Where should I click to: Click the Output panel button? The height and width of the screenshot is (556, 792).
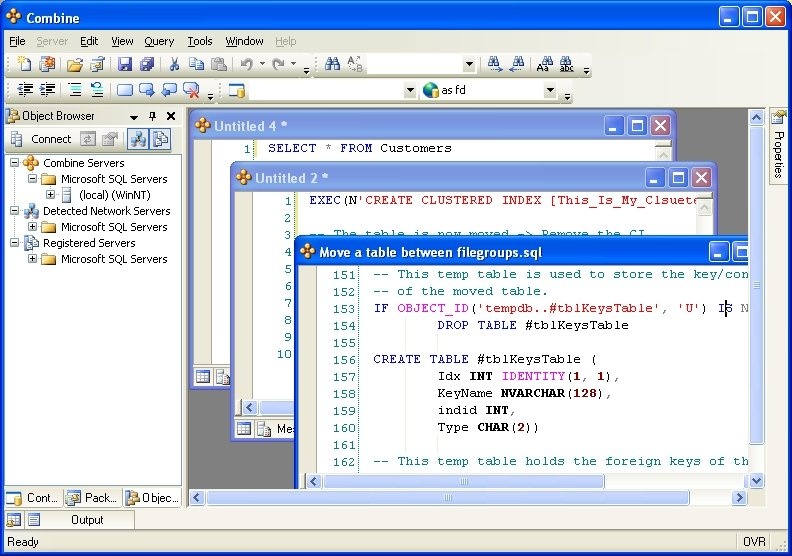coord(87,520)
